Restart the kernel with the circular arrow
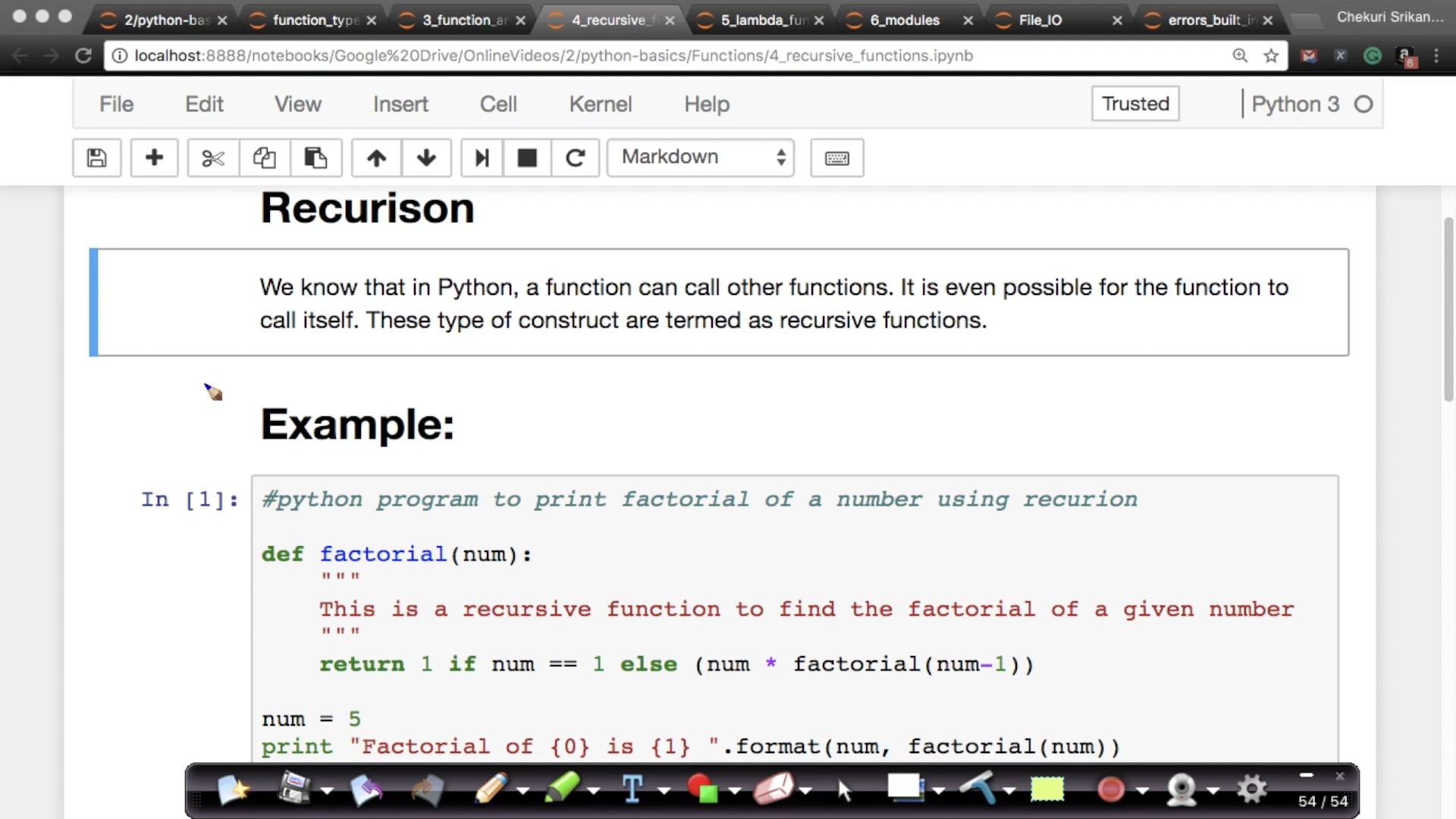This screenshot has width=1456, height=819. [x=576, y=158]
